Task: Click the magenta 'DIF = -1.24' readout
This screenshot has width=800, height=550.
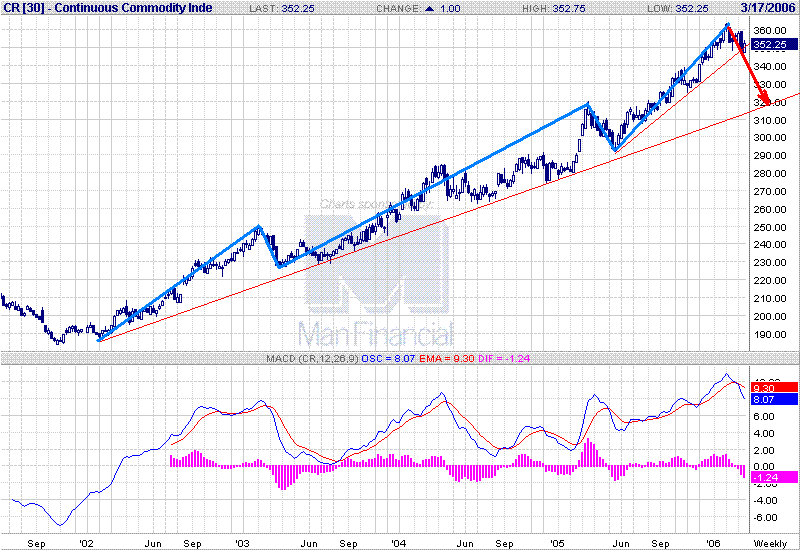Action: pos(504,359)
